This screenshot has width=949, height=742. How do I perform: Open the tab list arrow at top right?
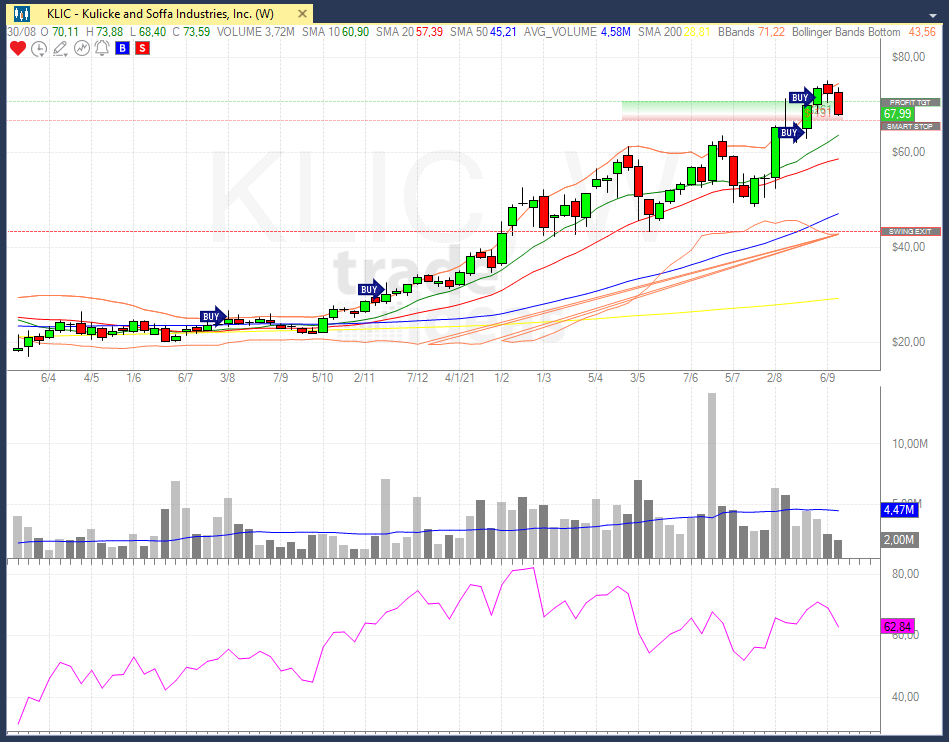(932, 15)
